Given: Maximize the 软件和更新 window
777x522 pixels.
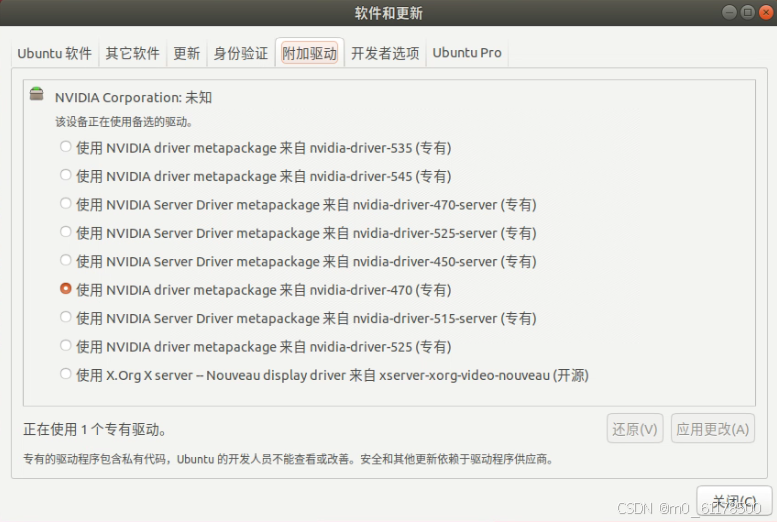Looking at the screenshot, I should tap(748, 12).
